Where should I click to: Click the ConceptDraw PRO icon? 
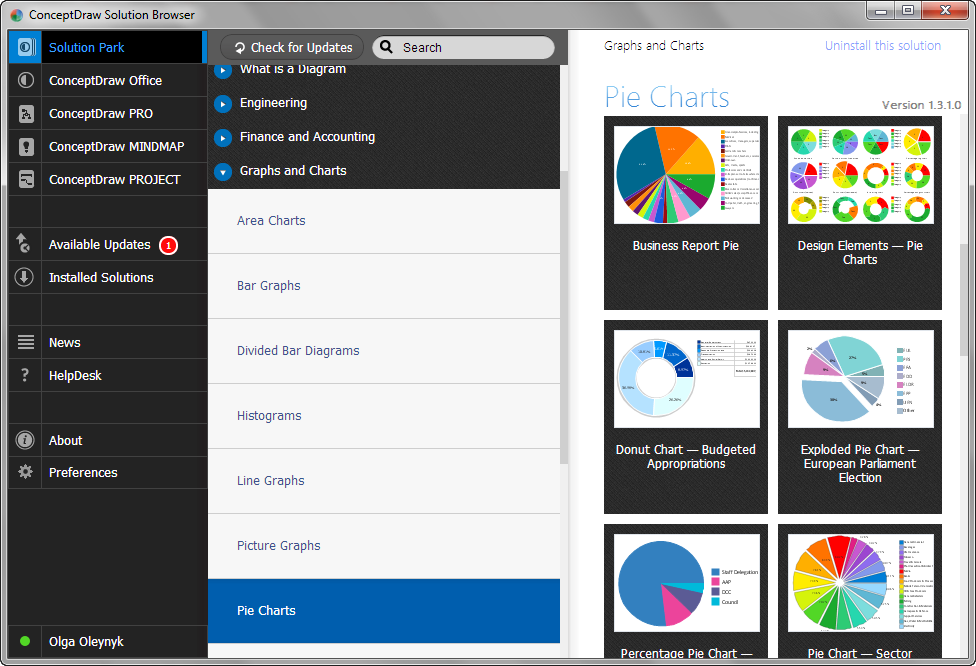pyautogui.click(x=26, y=113)
